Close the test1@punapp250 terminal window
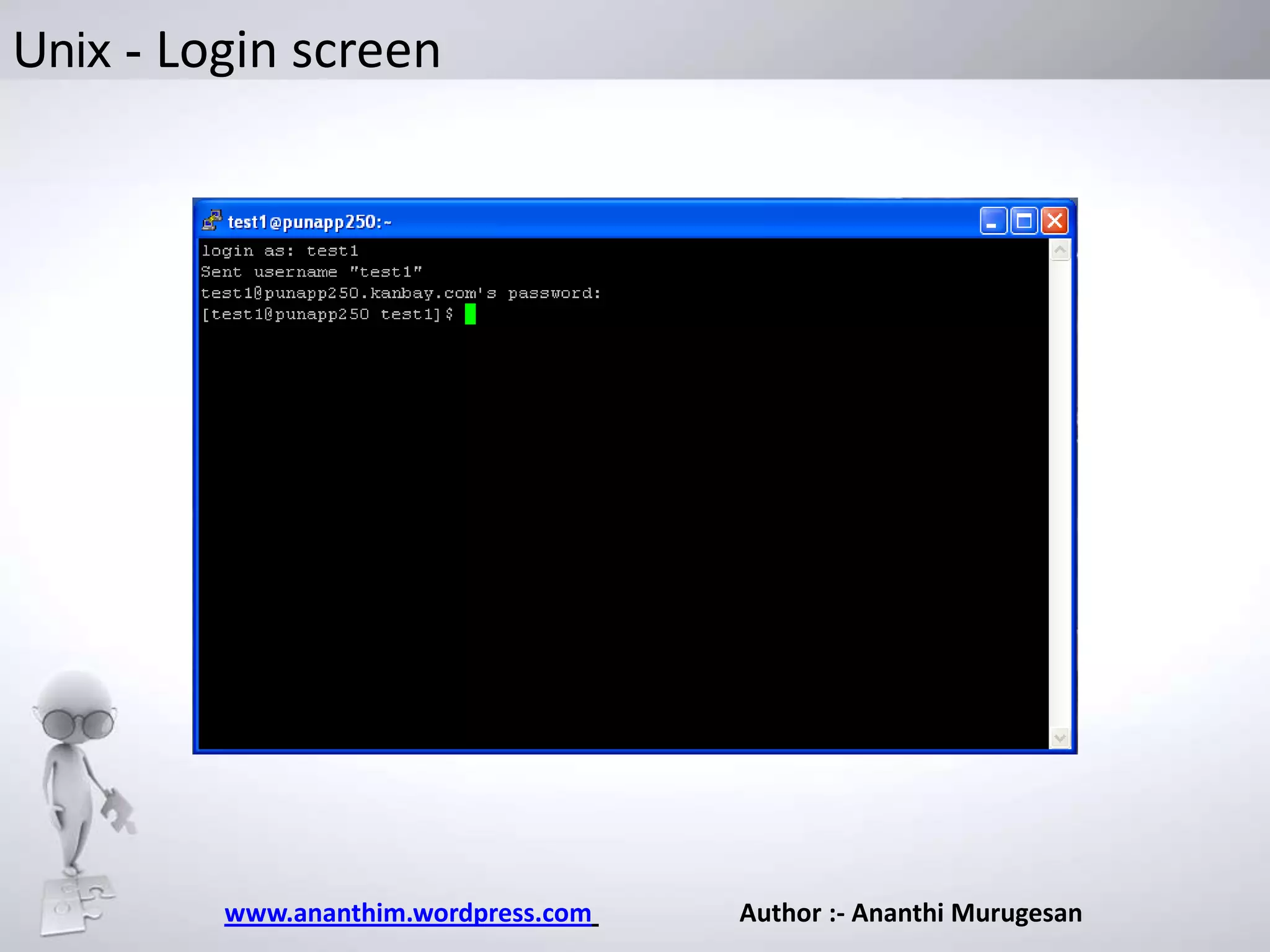The width and height of the screenshot is (1270, 952). (1055, 221)
